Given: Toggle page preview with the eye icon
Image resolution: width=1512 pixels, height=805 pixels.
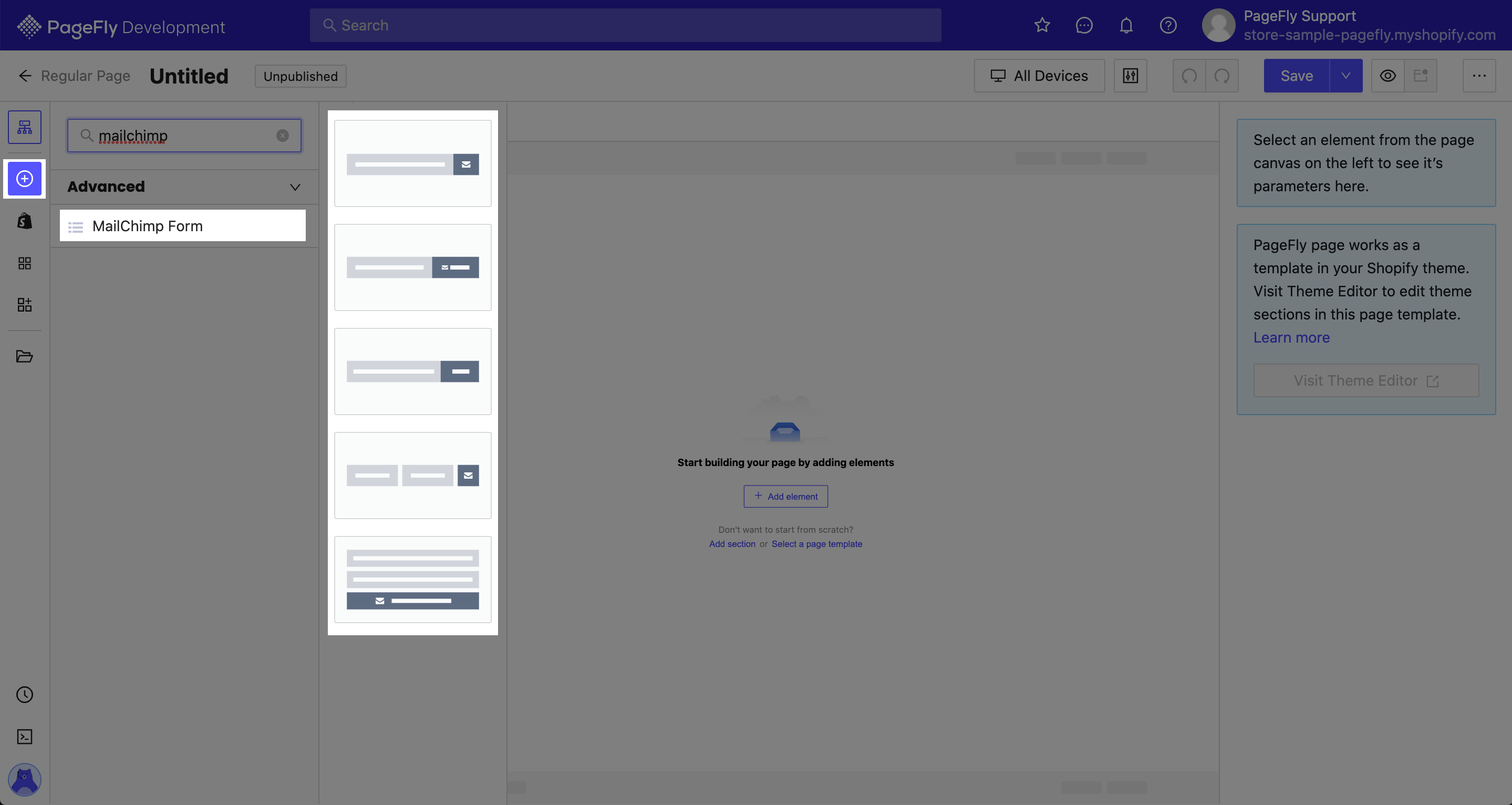Looking at the screenshot, I should click(1387, 76).
